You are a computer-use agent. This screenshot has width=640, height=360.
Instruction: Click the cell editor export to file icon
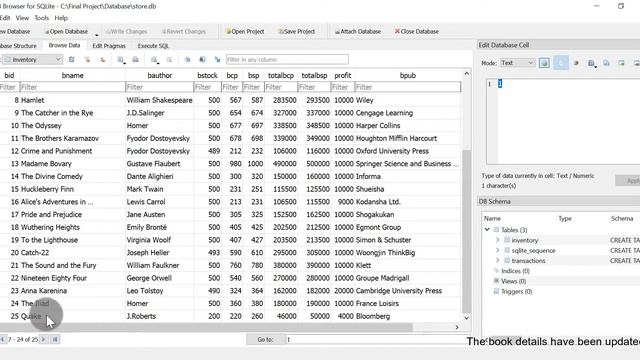pyautogui.click(x=607, y=63)
